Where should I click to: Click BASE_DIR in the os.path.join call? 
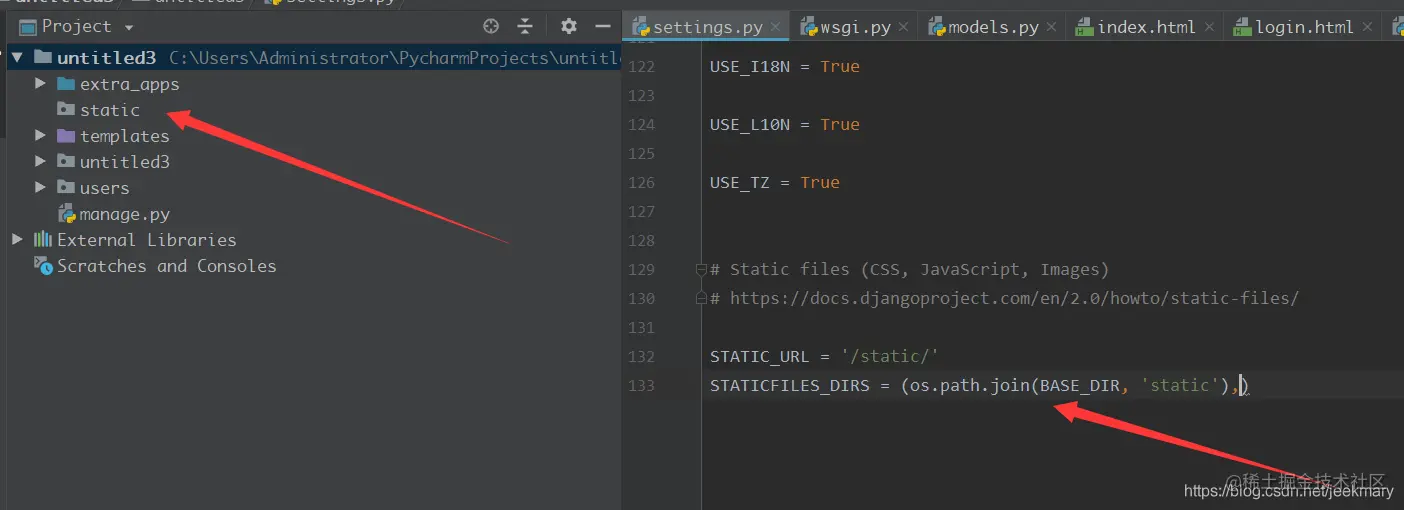point(1080,385)
